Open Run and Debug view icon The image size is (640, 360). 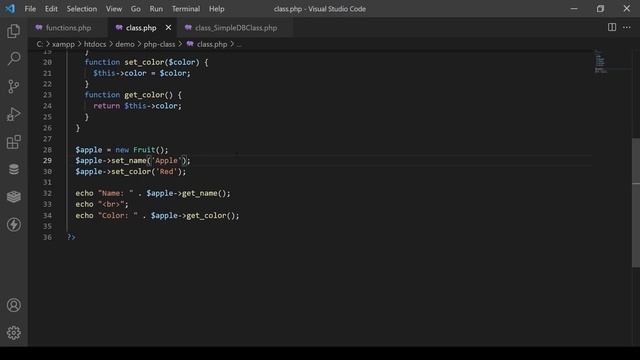point(13,114)
